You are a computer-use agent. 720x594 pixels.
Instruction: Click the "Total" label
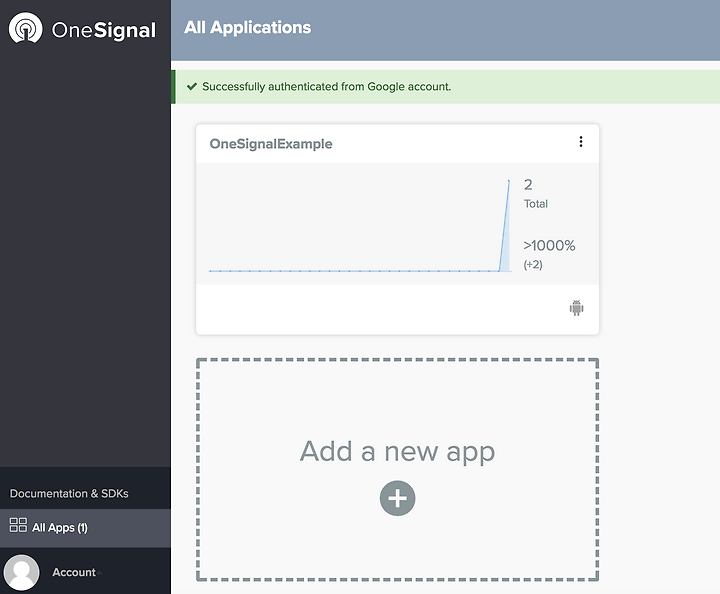tap(536, 204)
